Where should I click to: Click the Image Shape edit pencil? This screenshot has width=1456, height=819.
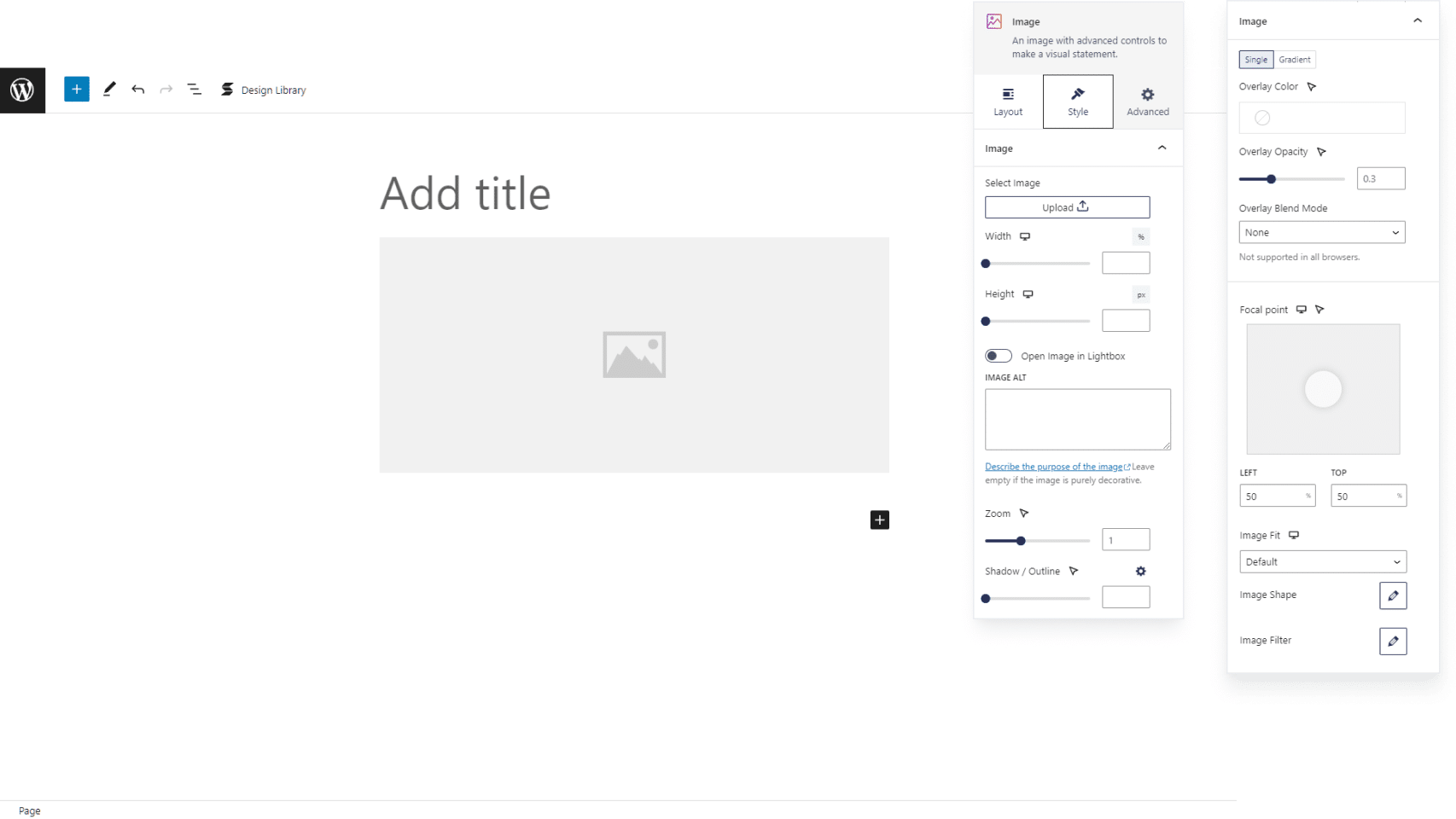(x=1392, y=595)
